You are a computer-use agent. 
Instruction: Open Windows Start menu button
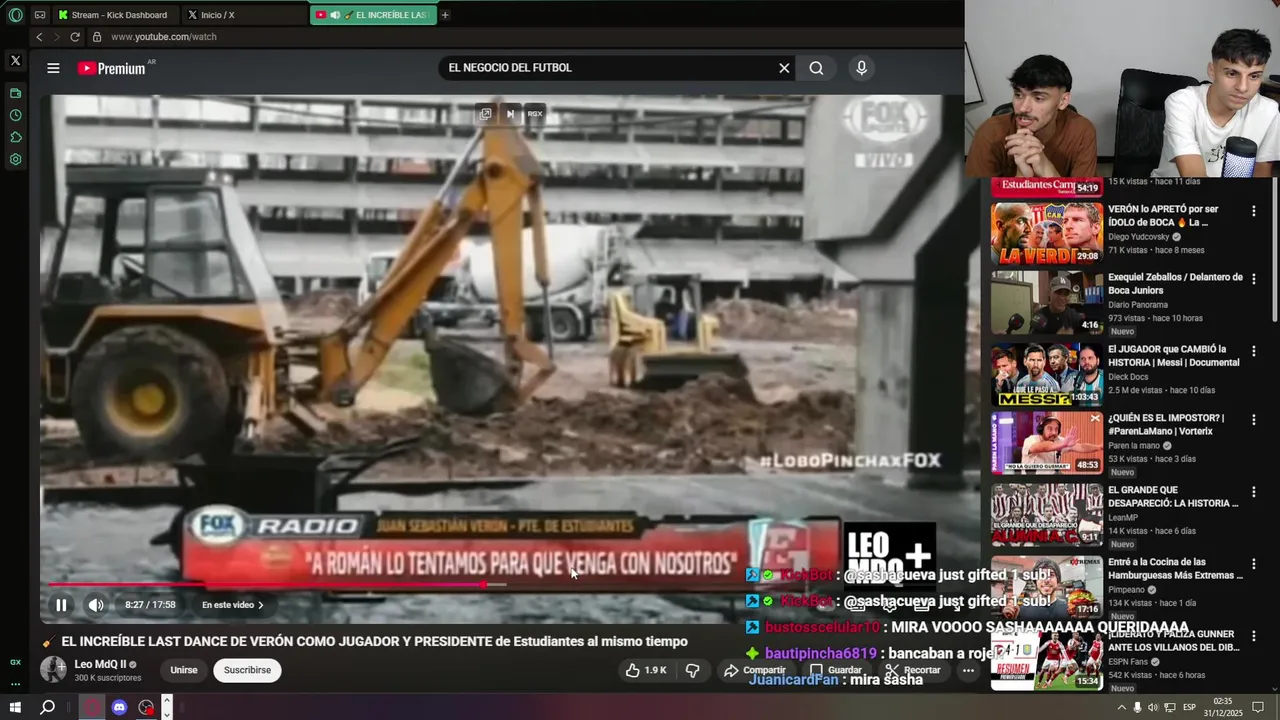[15, 707]
